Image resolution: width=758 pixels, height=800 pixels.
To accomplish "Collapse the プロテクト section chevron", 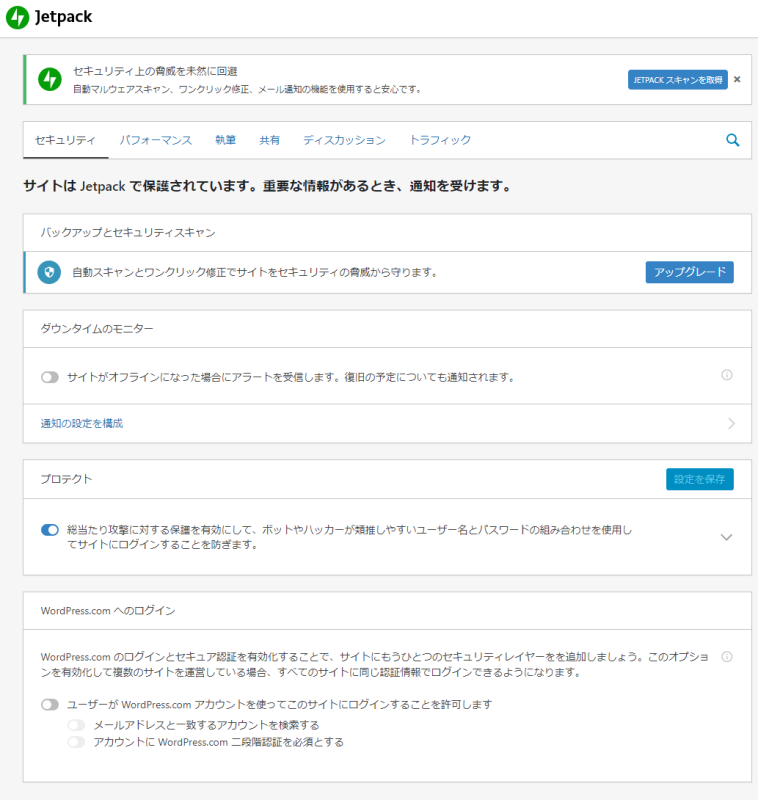I will tap(727, 537).
